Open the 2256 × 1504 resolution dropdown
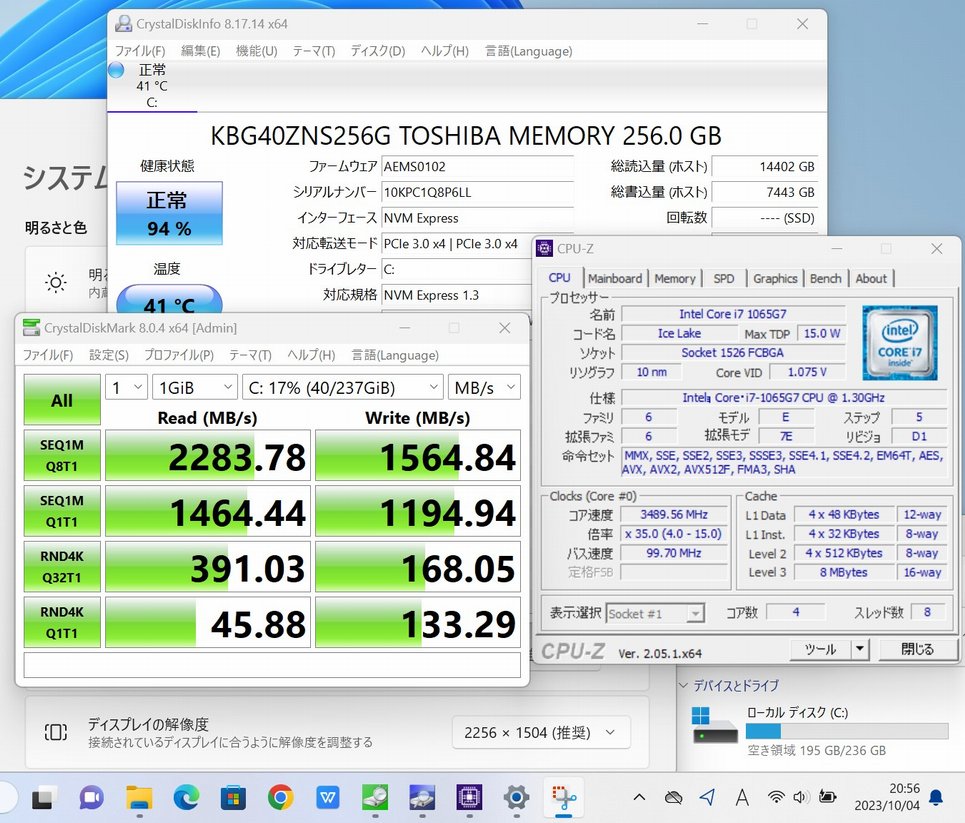This screenshot has height=823, width=965. pos(541,733)
